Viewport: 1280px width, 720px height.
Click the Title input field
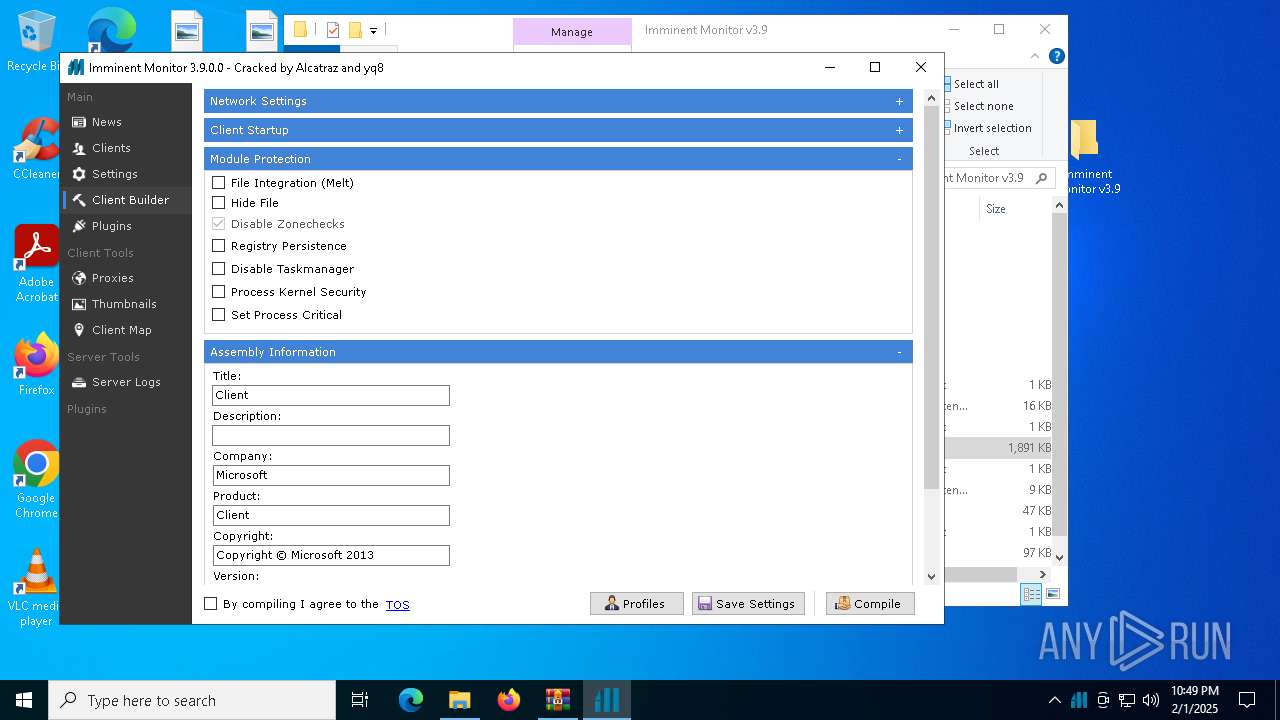[x=331, y=395]
